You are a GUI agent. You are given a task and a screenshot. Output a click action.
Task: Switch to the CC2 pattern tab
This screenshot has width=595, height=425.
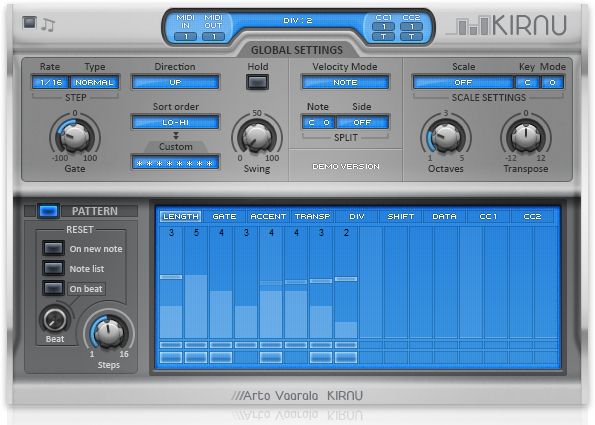pos(532,216)
